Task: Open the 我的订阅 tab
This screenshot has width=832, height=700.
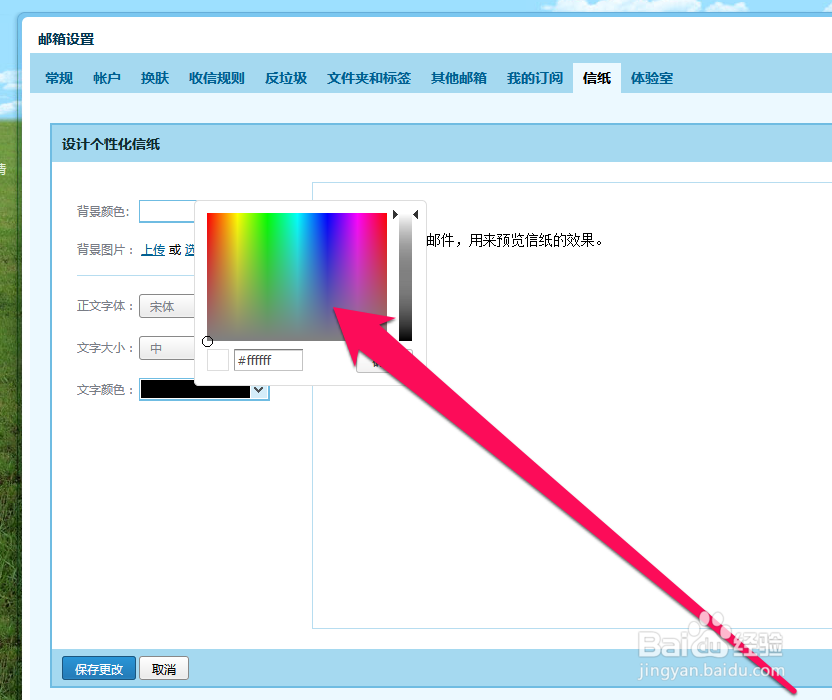Action: pos(534,79)
